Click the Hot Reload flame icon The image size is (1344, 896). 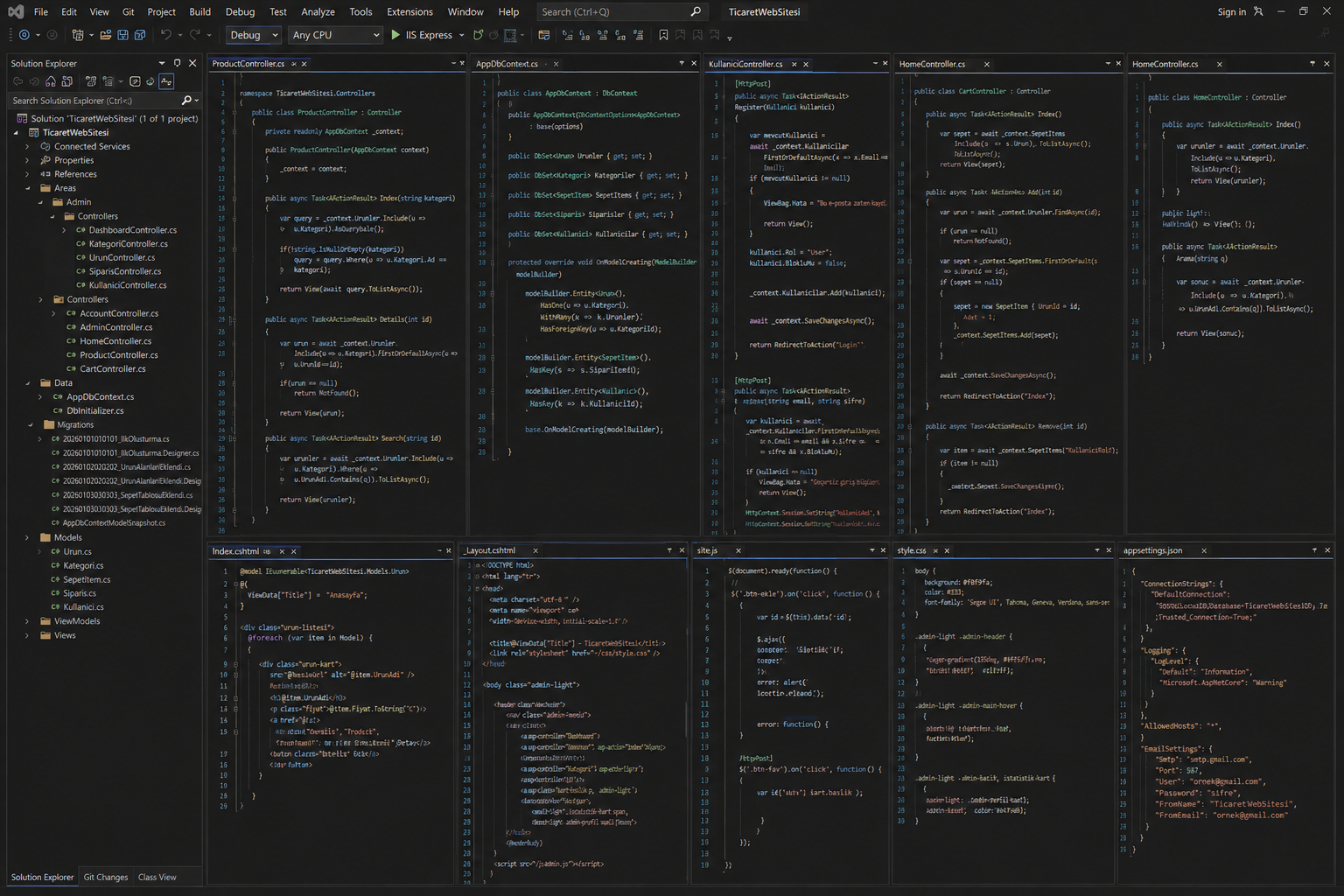coord(478,35)
